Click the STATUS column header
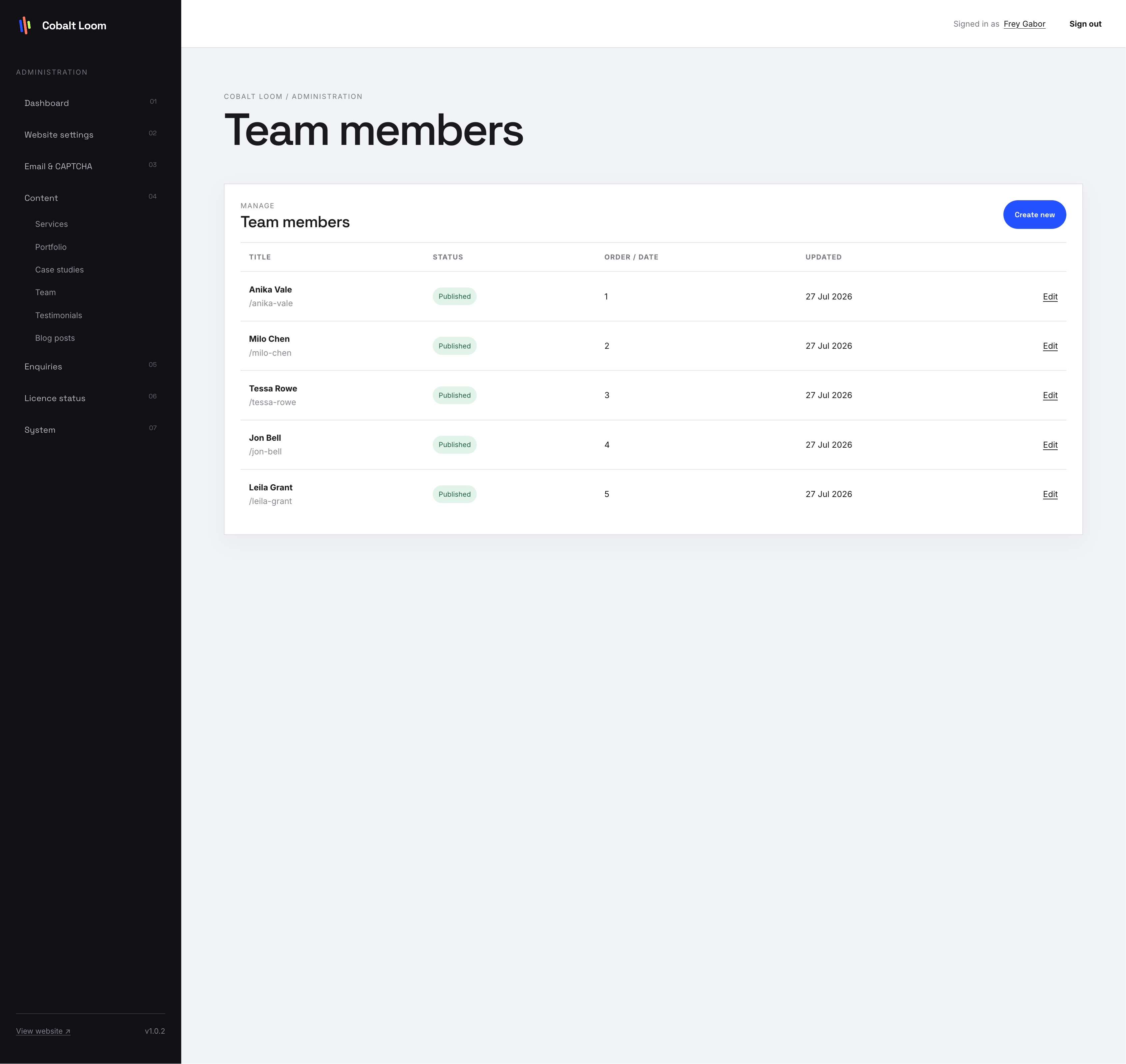Image resolution: width=1126 pixels, height=1064 pixels. pos(447,257)
